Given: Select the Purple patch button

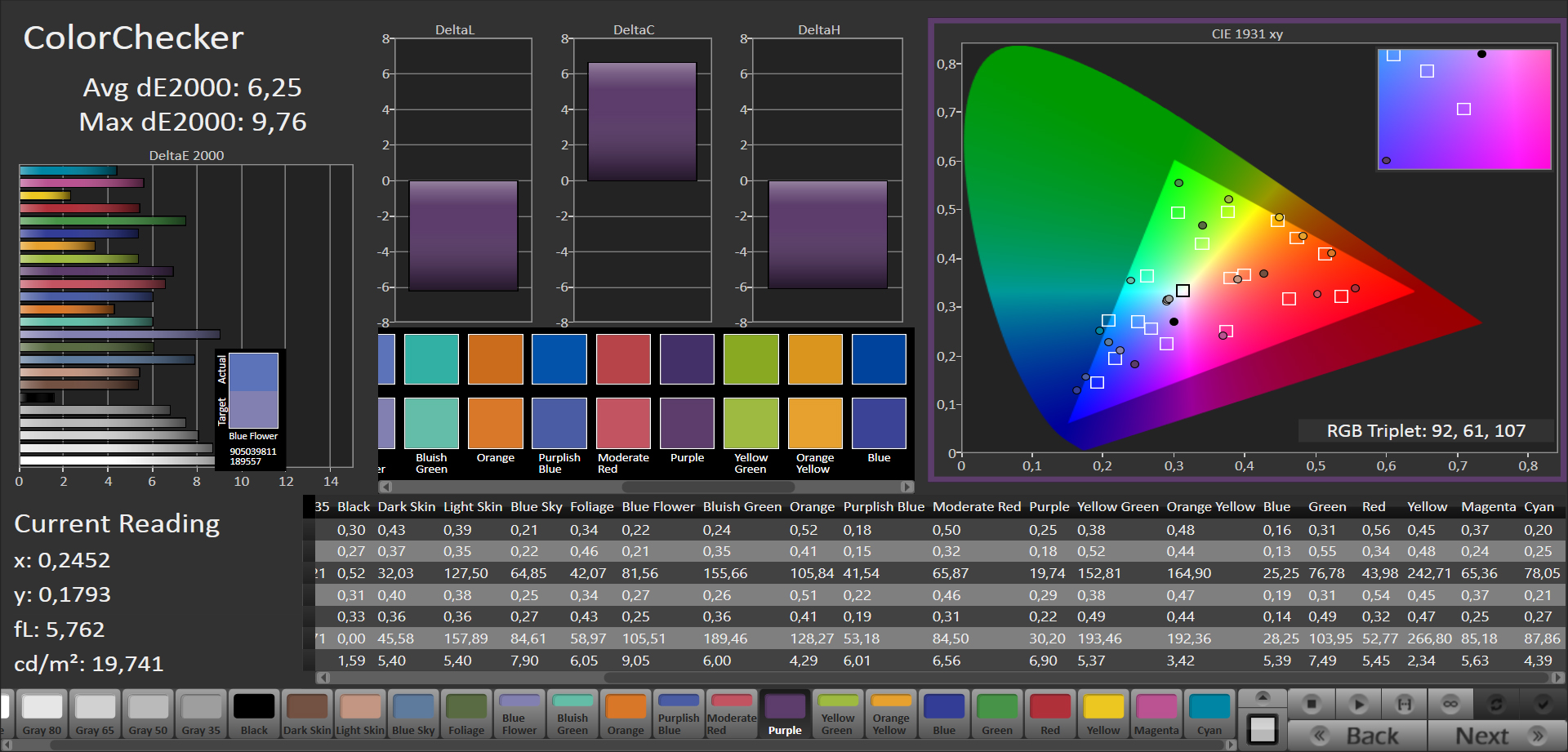Looking at the screenshot, I should coord(785,714).
